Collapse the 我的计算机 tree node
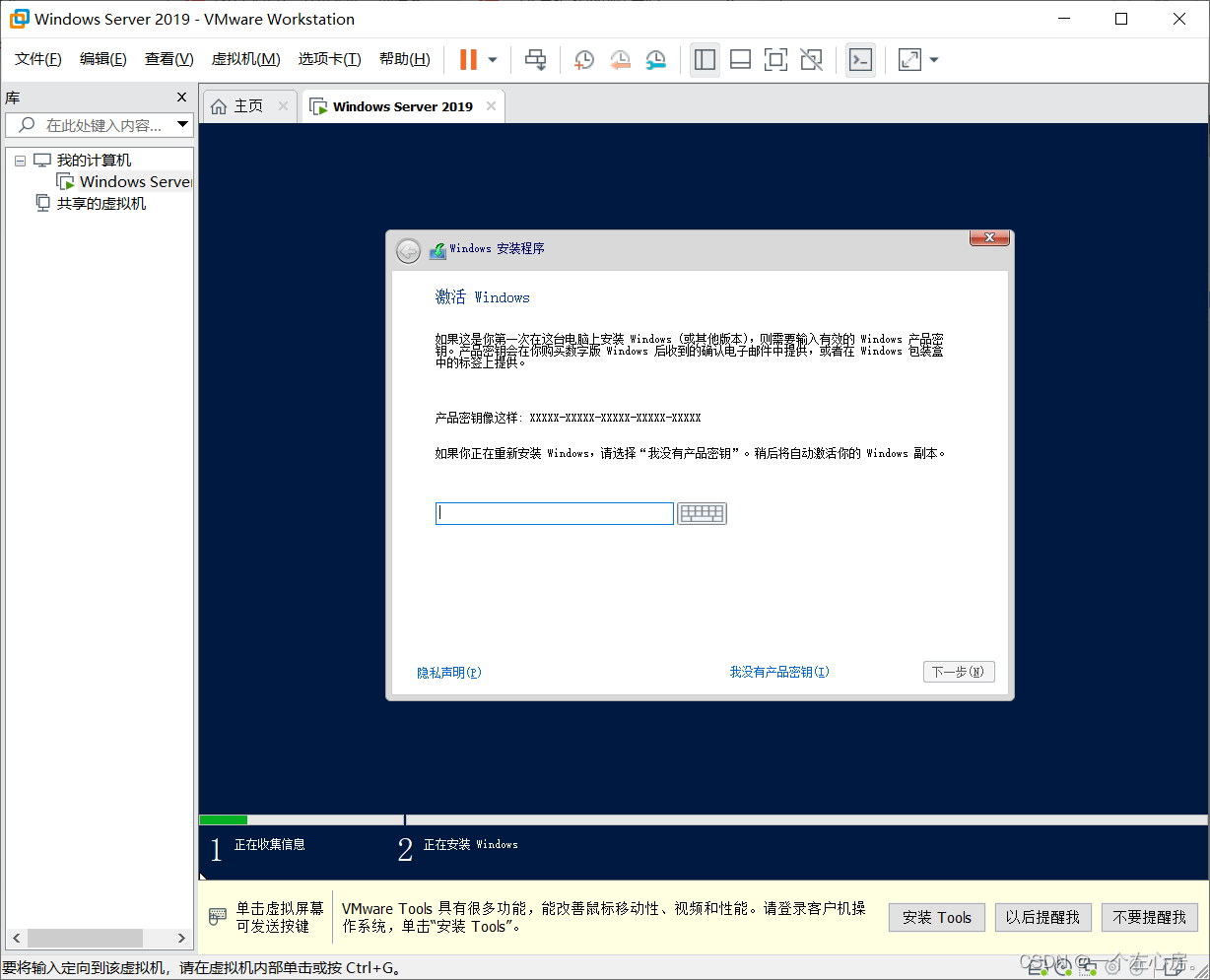Screen dimensions: 1210x980 point(20,161)
